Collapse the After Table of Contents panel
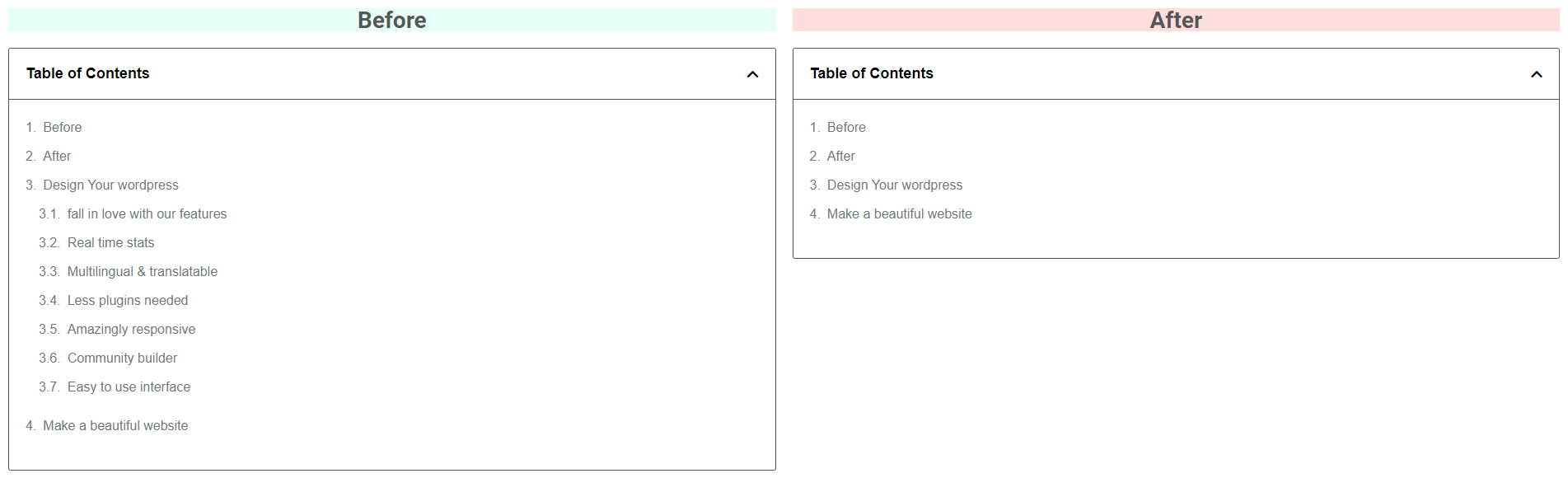Image resolution: width=1568 pixels, height=478 pixels. tap(1537, 73)
